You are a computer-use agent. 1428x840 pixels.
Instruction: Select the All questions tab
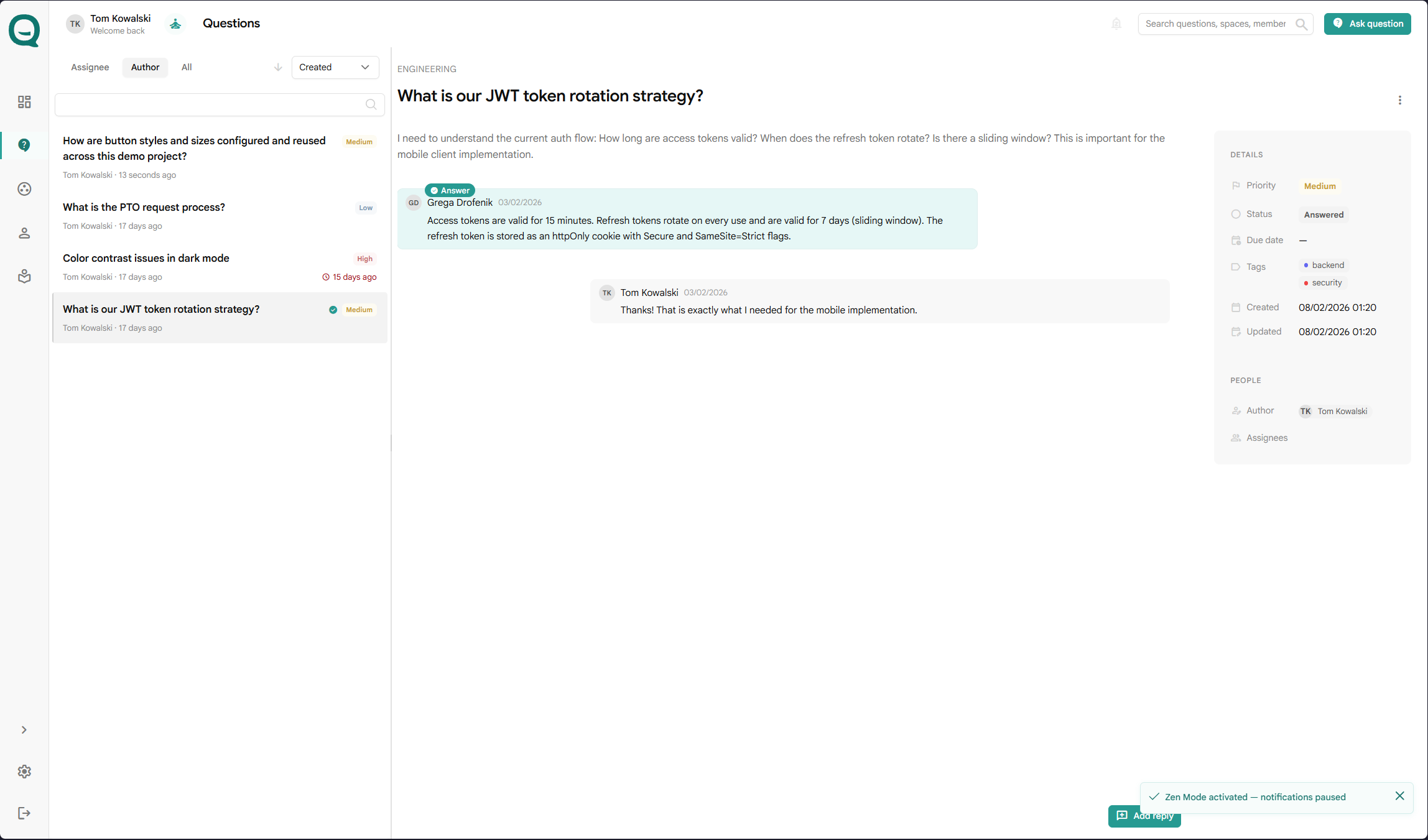pyautogui.click(x=186, y=67)
